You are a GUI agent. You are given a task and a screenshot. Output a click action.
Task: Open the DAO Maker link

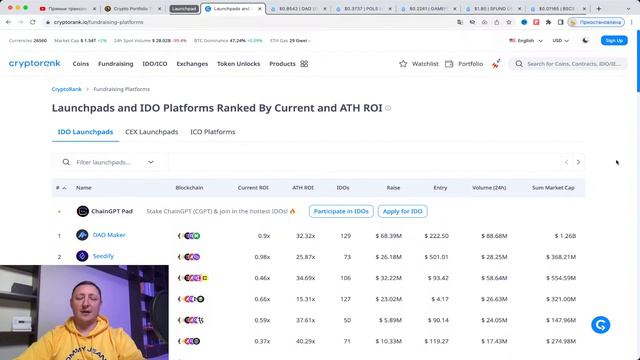point(109,235)
